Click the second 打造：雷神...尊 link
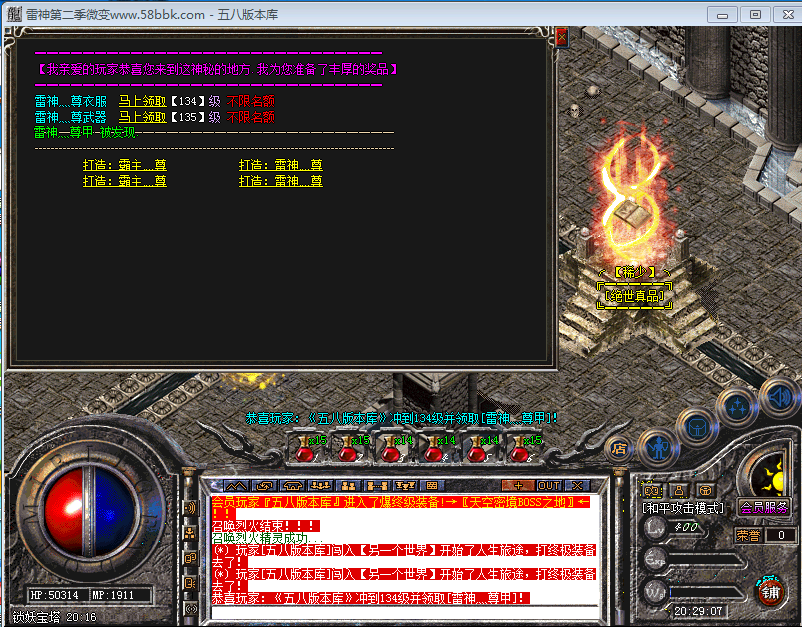This screenshot has height=627, width=802. 281,181
